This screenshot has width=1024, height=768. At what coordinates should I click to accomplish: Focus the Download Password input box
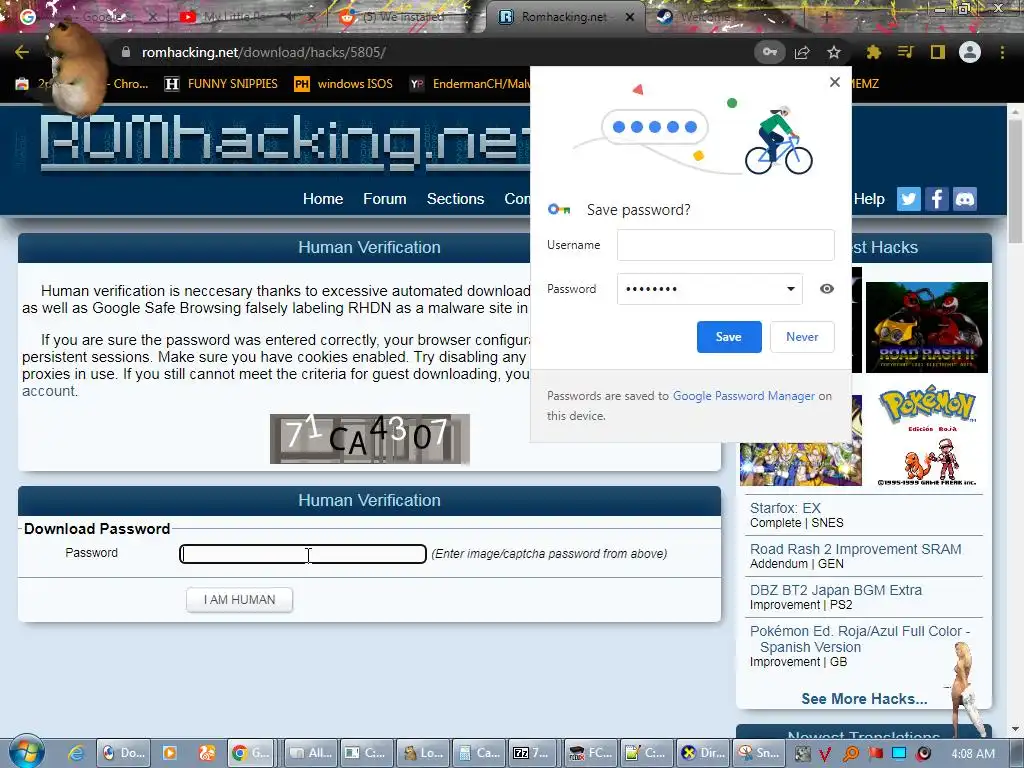click(303, 554)
